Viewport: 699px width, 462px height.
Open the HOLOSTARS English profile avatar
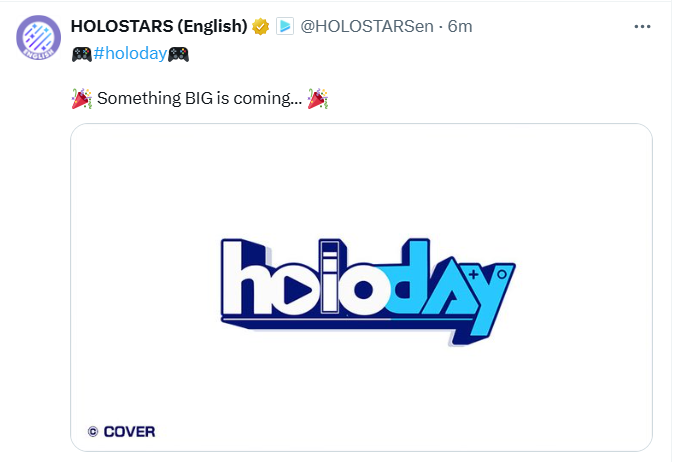coord(39,37)
